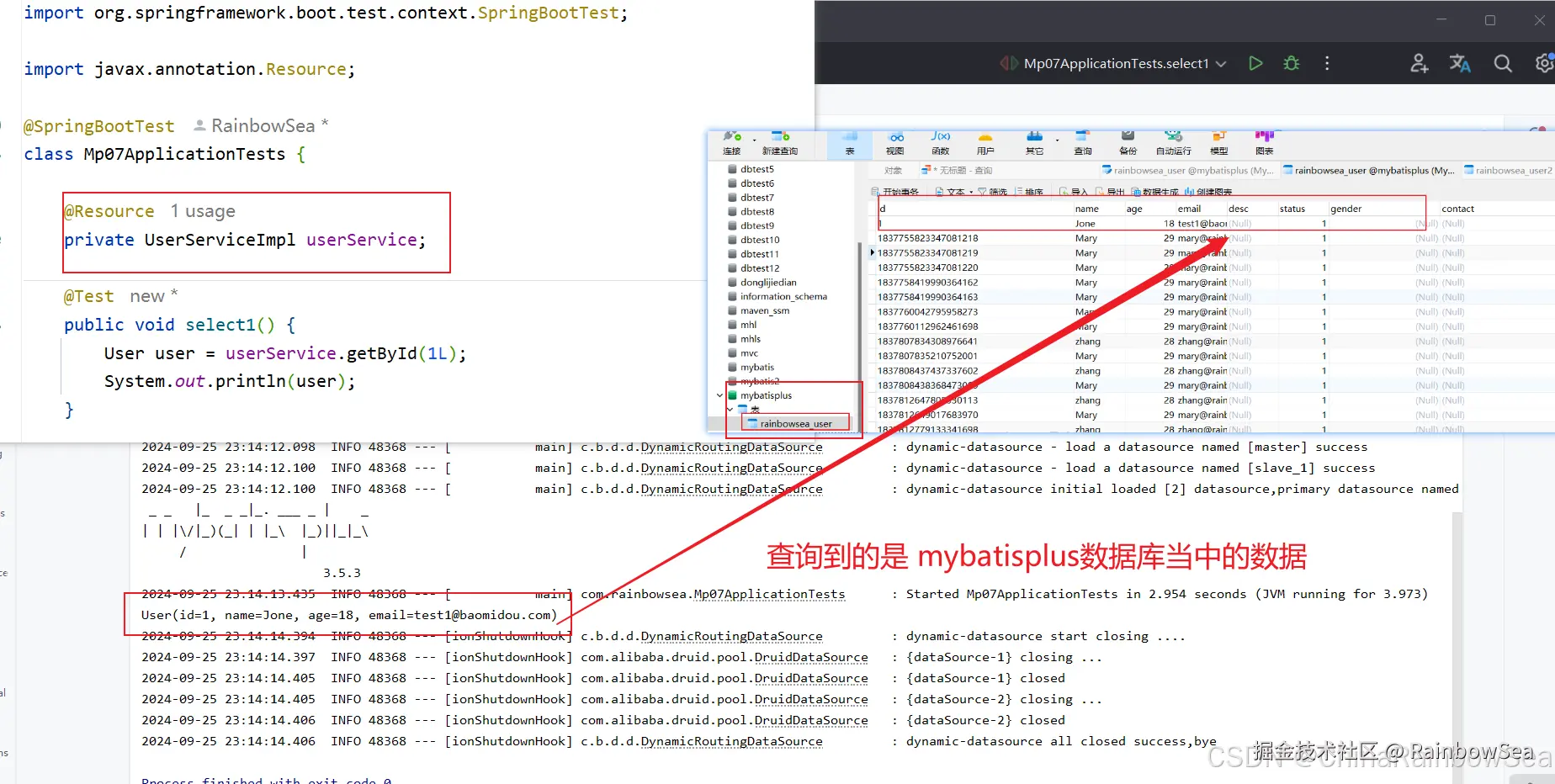Select the maven_ssm database
Image resolution: width=1555 pixels, height=784 pixels.
point(765,310)
